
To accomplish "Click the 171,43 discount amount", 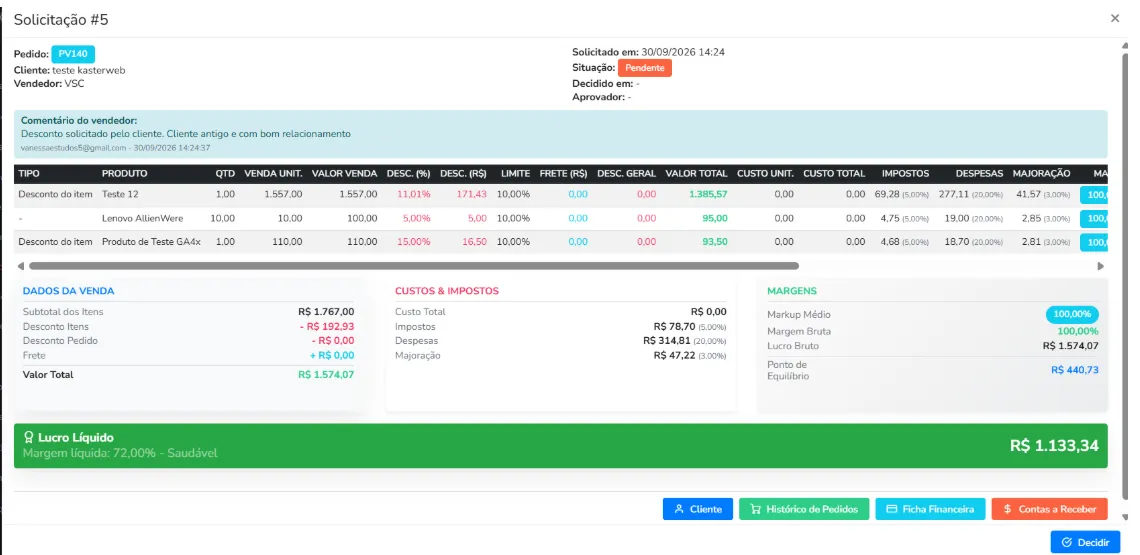I will pos(471,195).
